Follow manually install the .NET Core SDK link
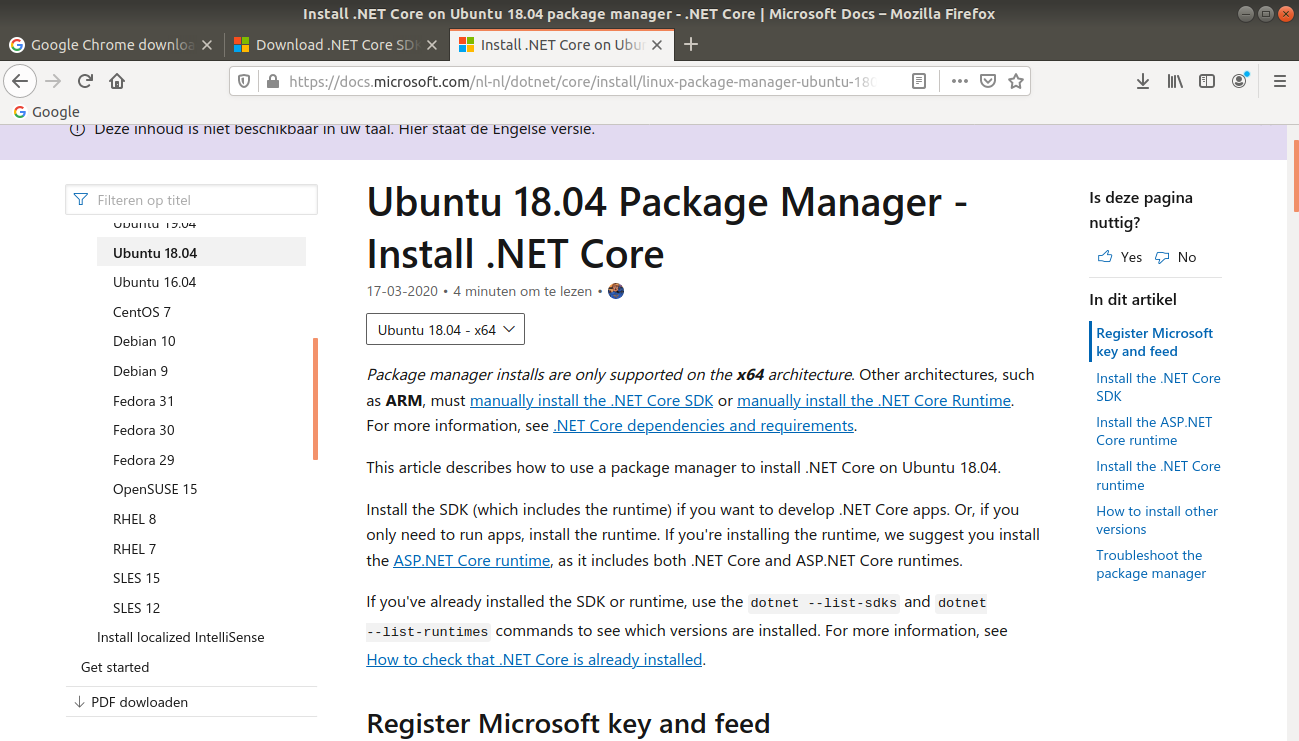Image resolution: width=1299 pixels, height=741 pixels. 592,400
